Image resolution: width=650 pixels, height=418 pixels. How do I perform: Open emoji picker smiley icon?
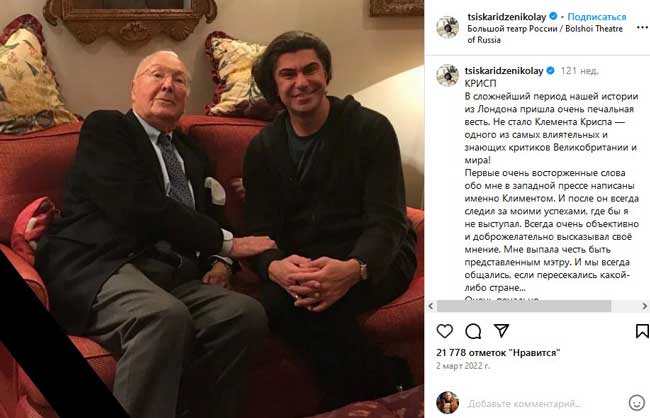(x=636, y=403)
